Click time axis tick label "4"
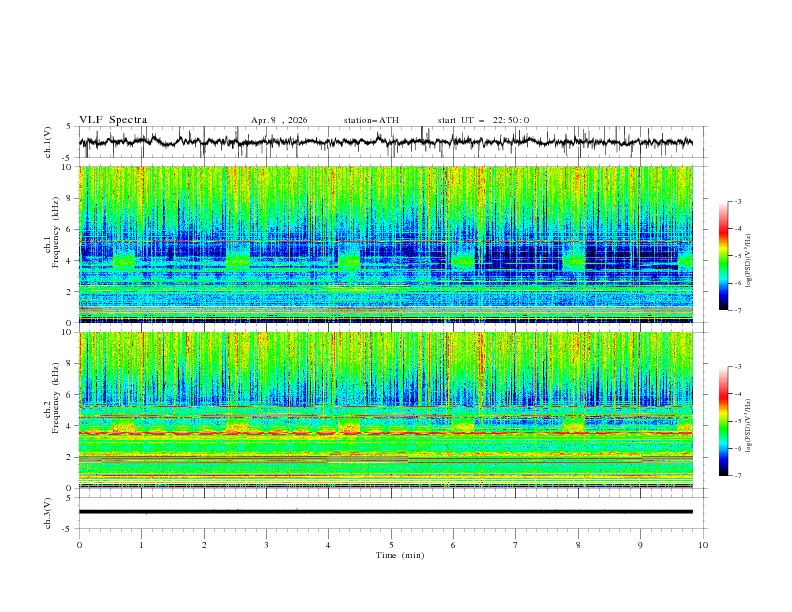The height and width of the screenshot is (612, 792). (328, 545)
